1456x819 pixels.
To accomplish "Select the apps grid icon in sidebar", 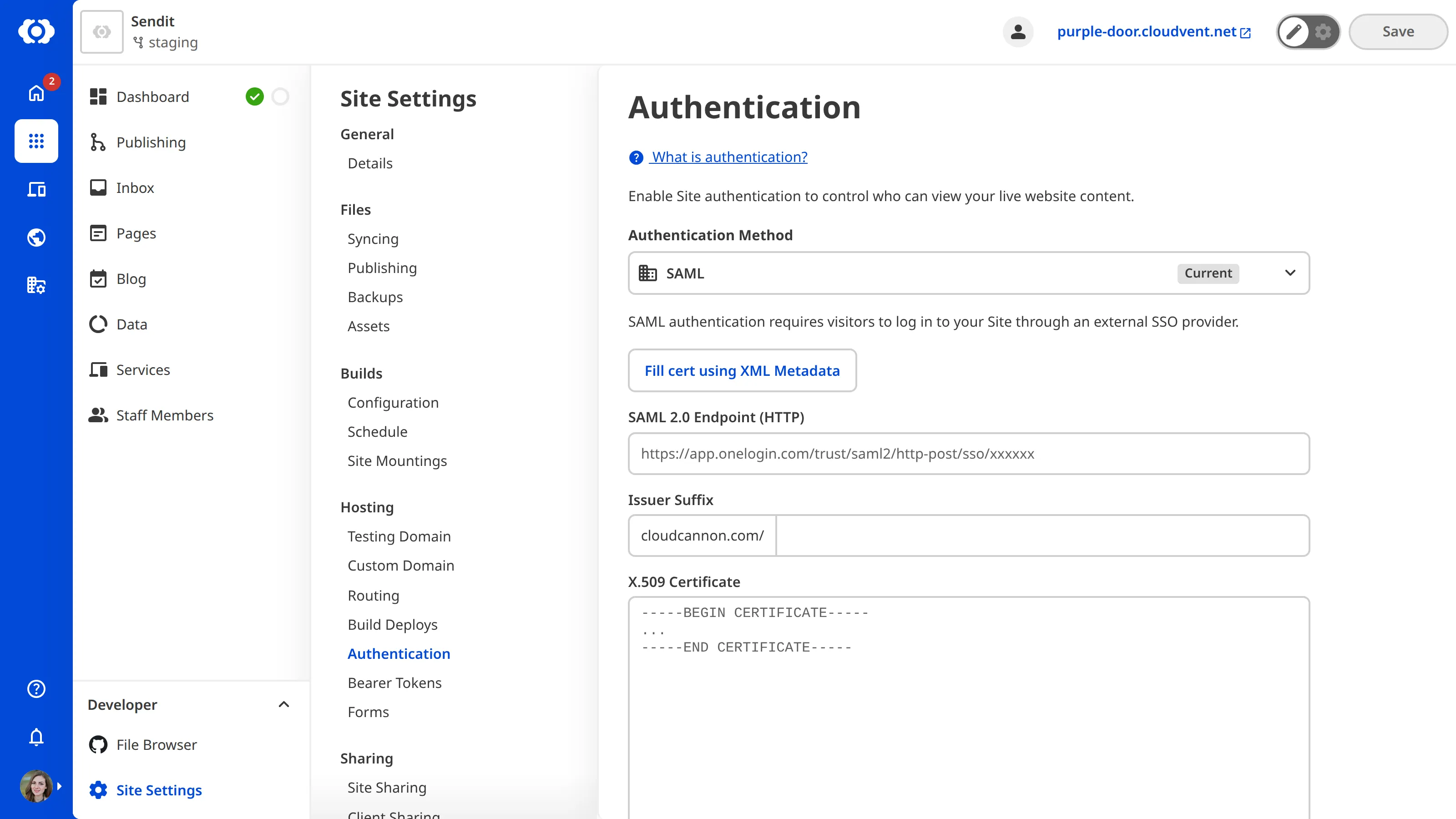I will (36, 141).
